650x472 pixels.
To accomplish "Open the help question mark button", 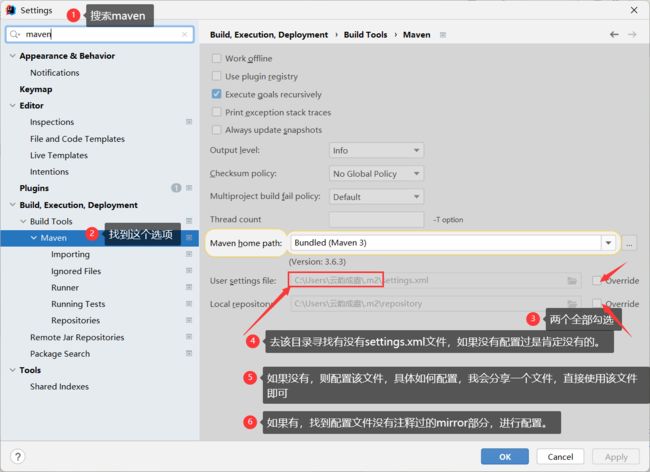I will (x=17, y=457).
